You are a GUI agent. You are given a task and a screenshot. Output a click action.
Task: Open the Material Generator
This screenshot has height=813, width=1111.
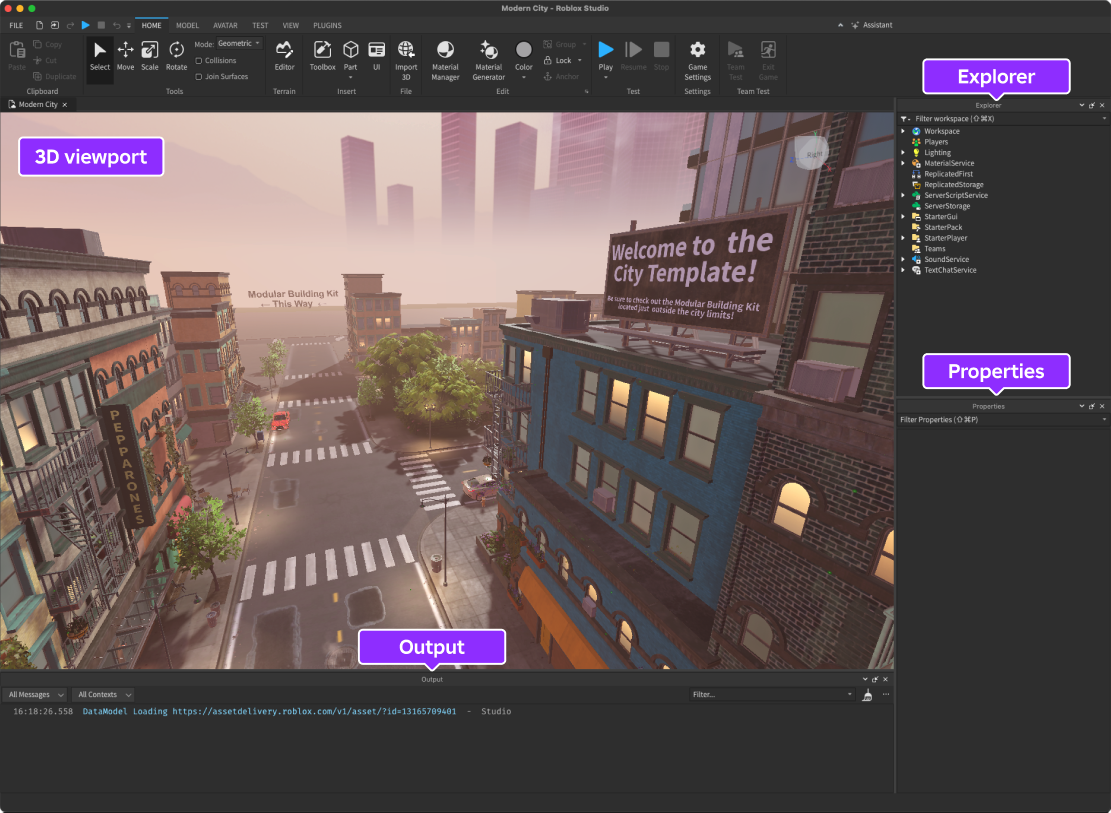tap(489, 60)
